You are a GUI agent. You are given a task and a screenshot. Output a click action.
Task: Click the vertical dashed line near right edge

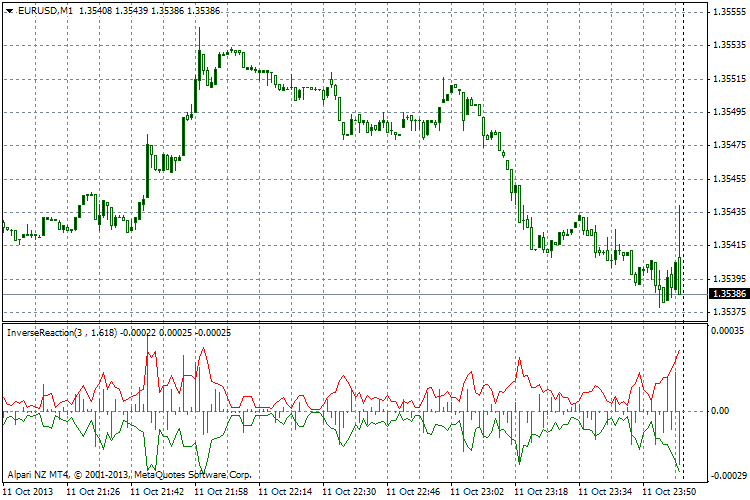(x=685, y=150)
